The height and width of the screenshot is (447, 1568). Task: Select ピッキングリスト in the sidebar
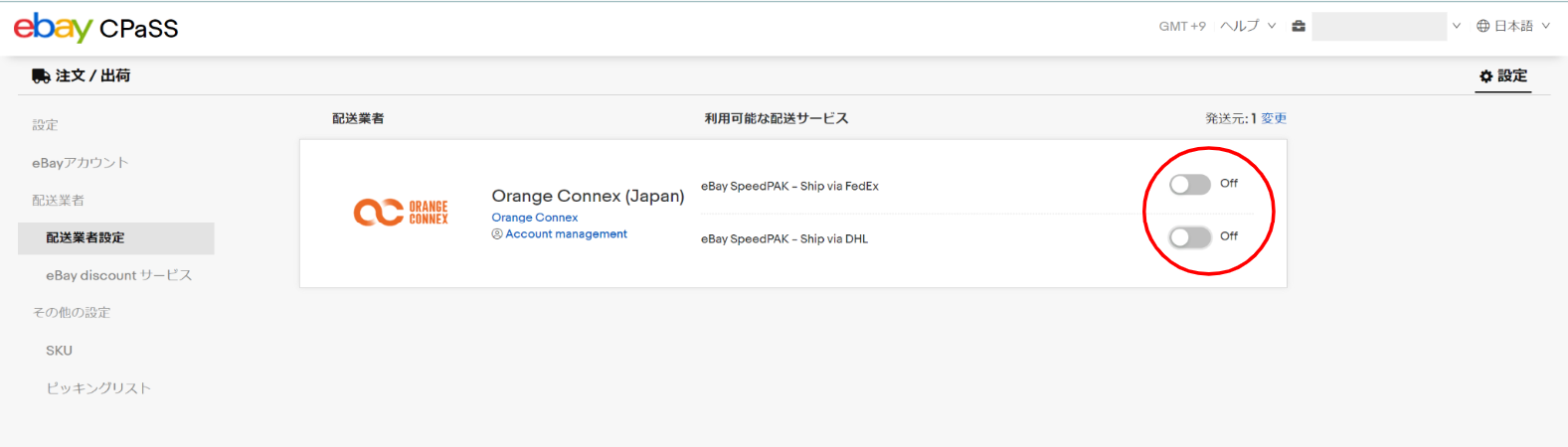98,388
